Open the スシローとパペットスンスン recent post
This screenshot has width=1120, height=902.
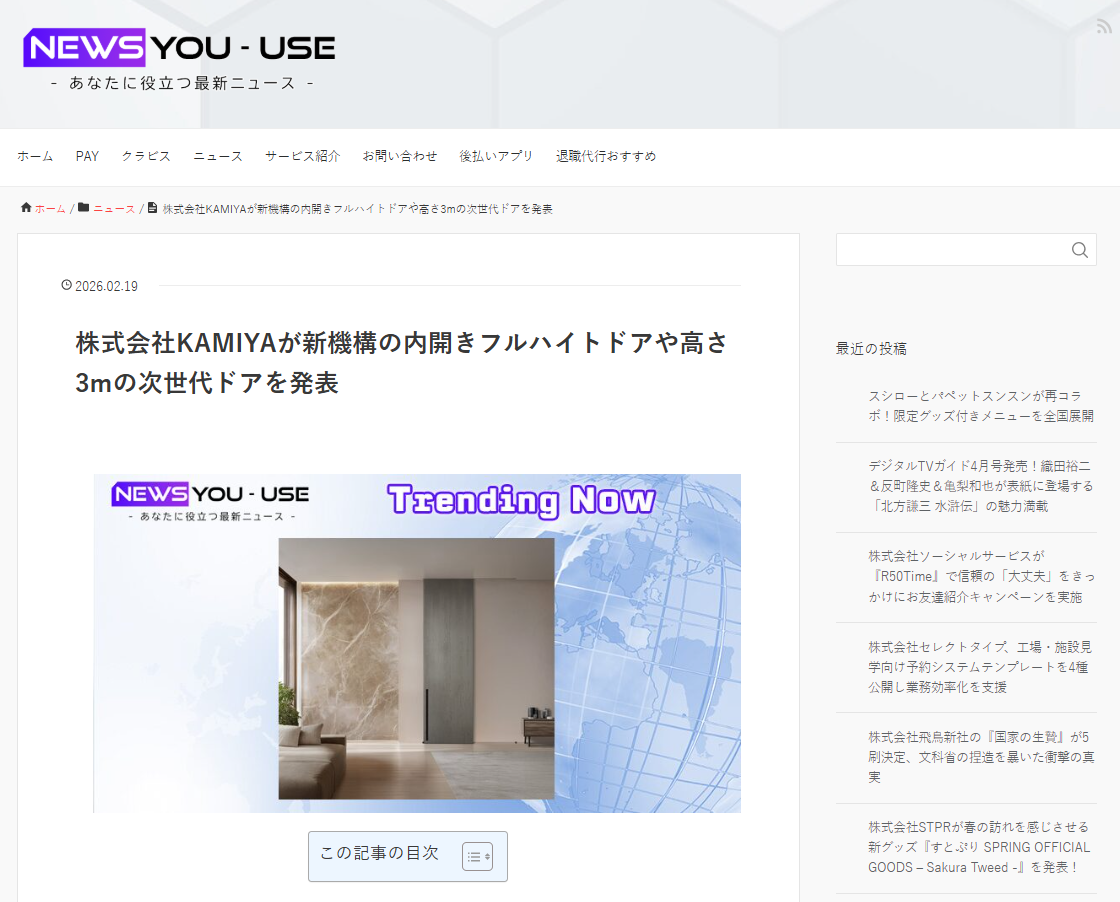point(980,405)
